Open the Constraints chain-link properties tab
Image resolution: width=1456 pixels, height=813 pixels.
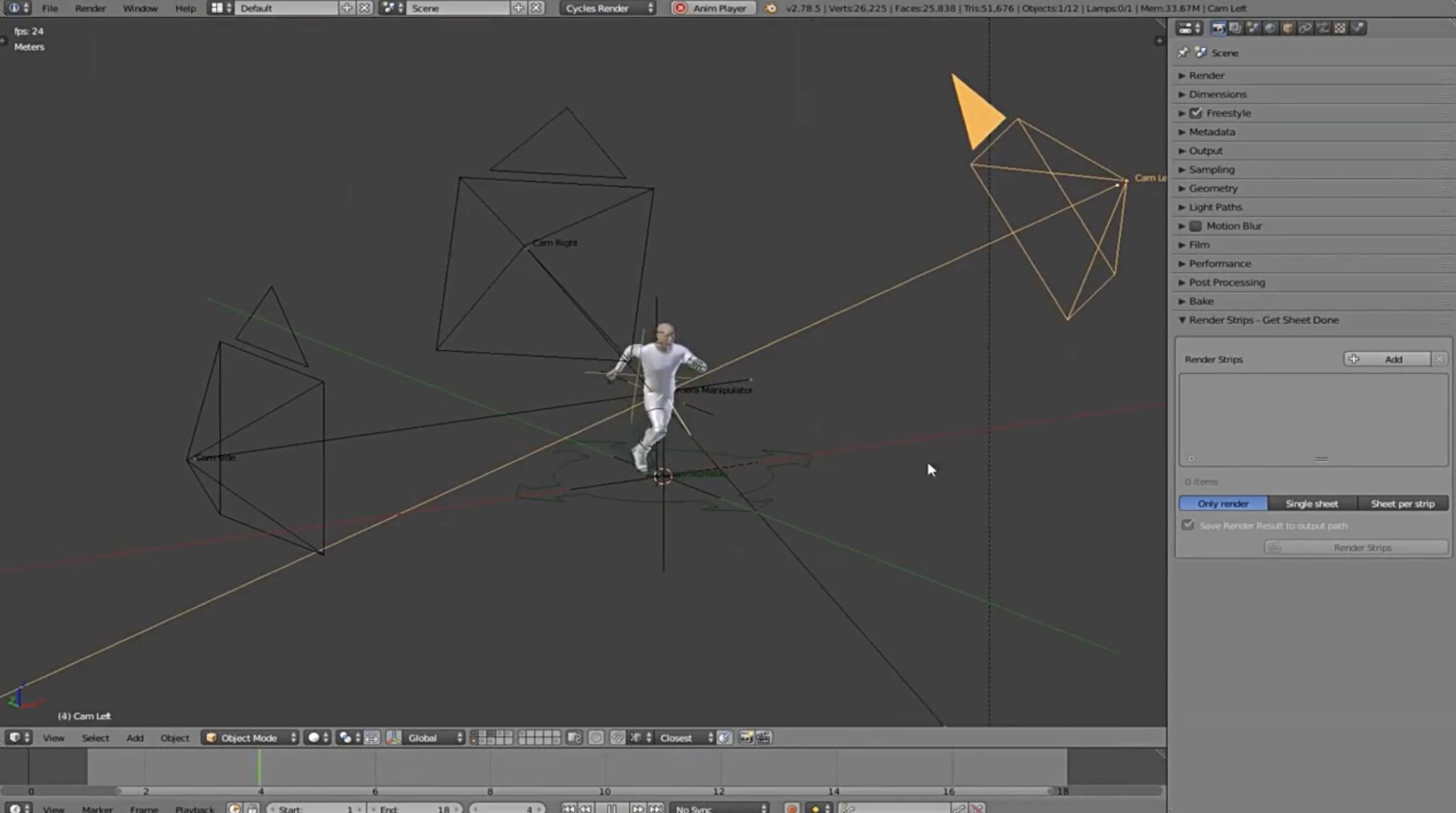click(1305, 28)
